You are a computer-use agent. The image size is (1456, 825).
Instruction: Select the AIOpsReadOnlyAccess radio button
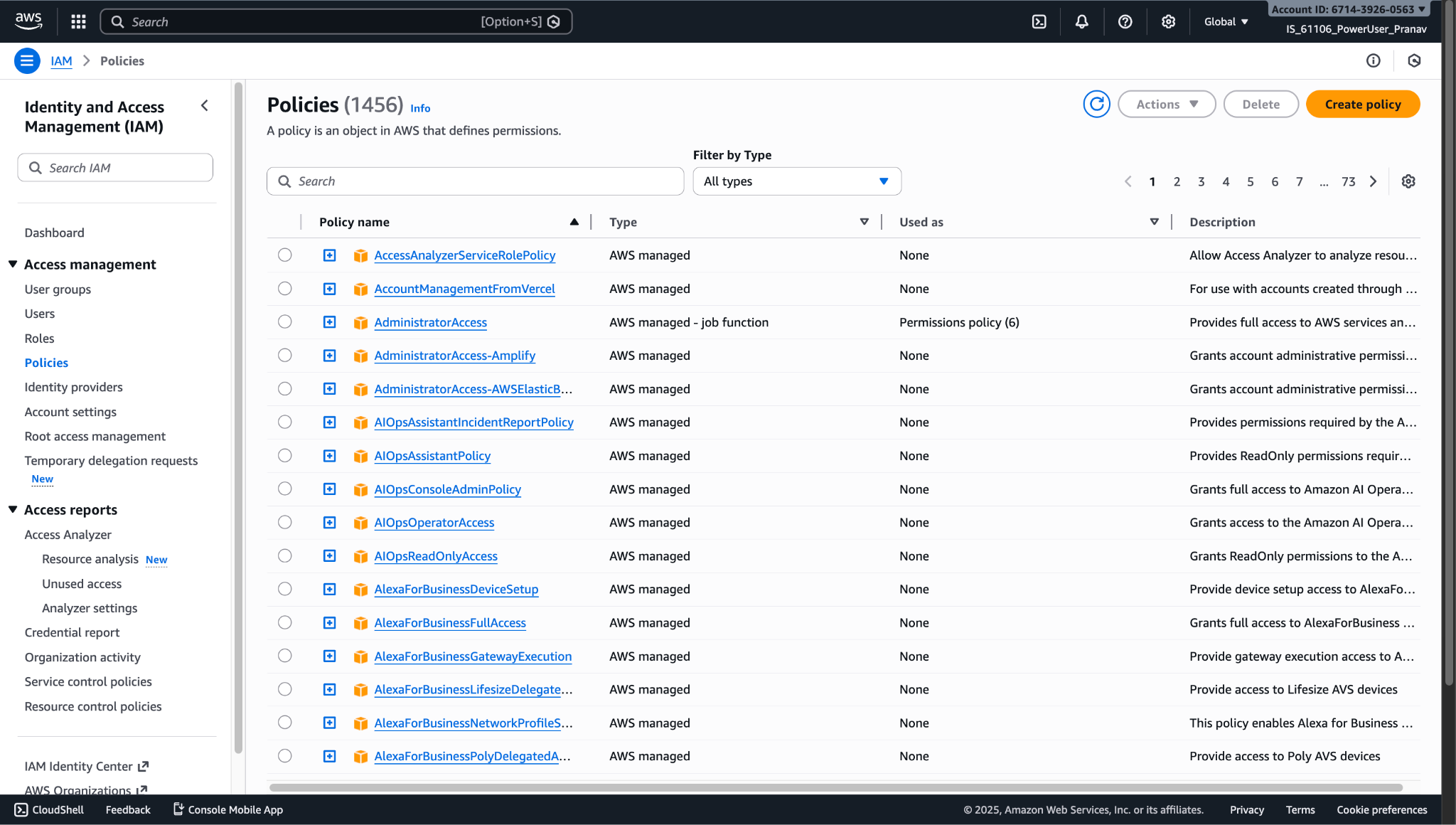point(284,555)
